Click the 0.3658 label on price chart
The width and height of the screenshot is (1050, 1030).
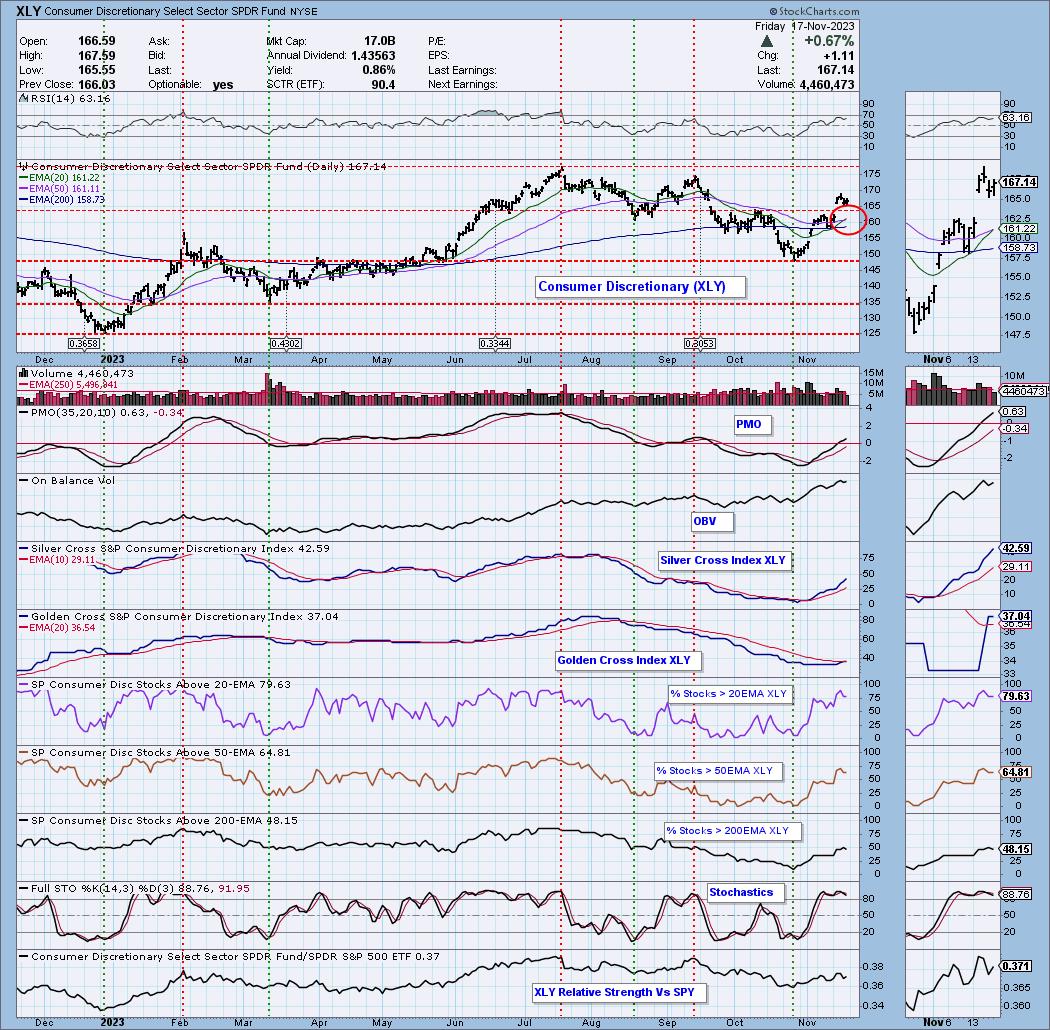[84, 344]
